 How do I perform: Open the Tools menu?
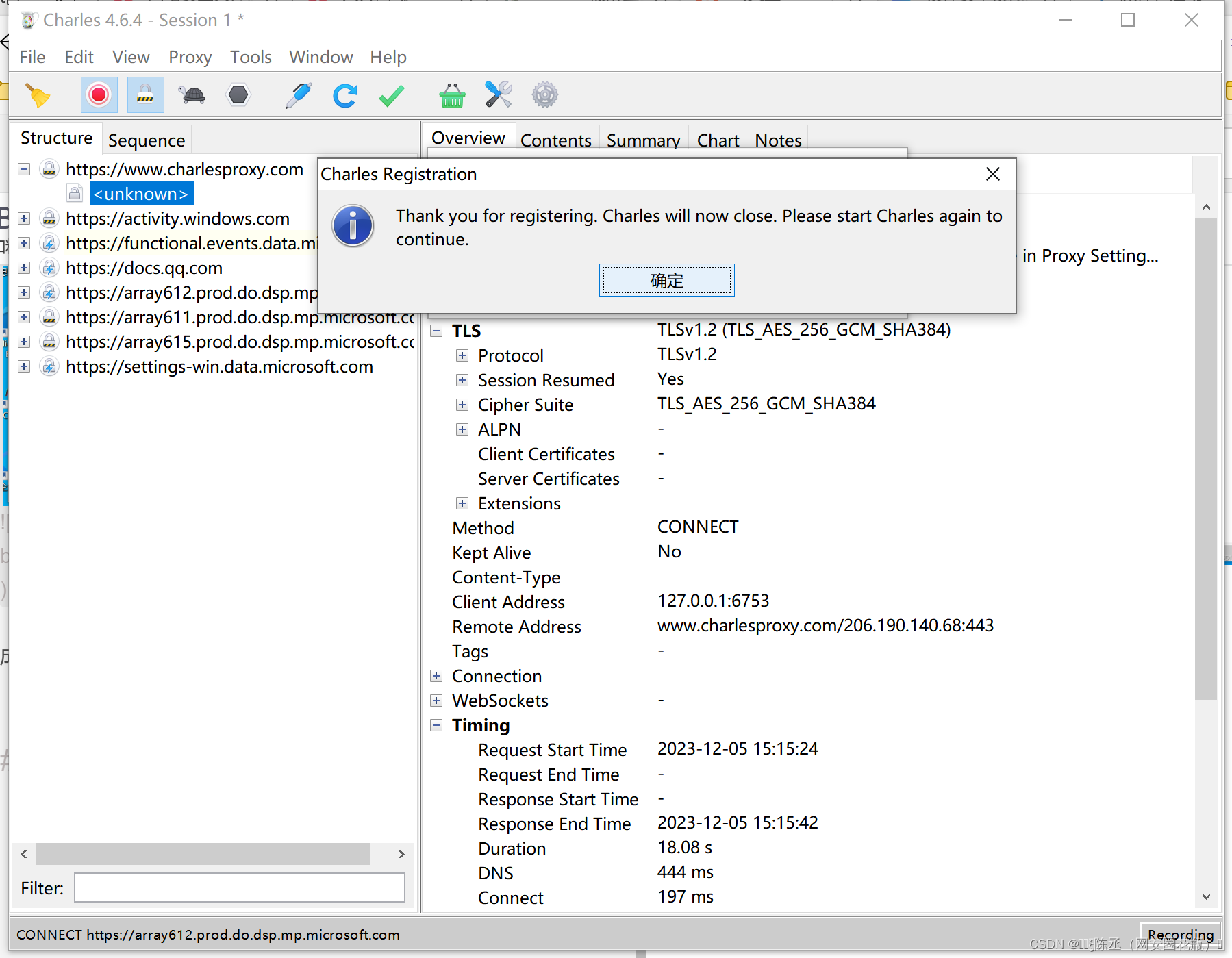tap(251, 57)
